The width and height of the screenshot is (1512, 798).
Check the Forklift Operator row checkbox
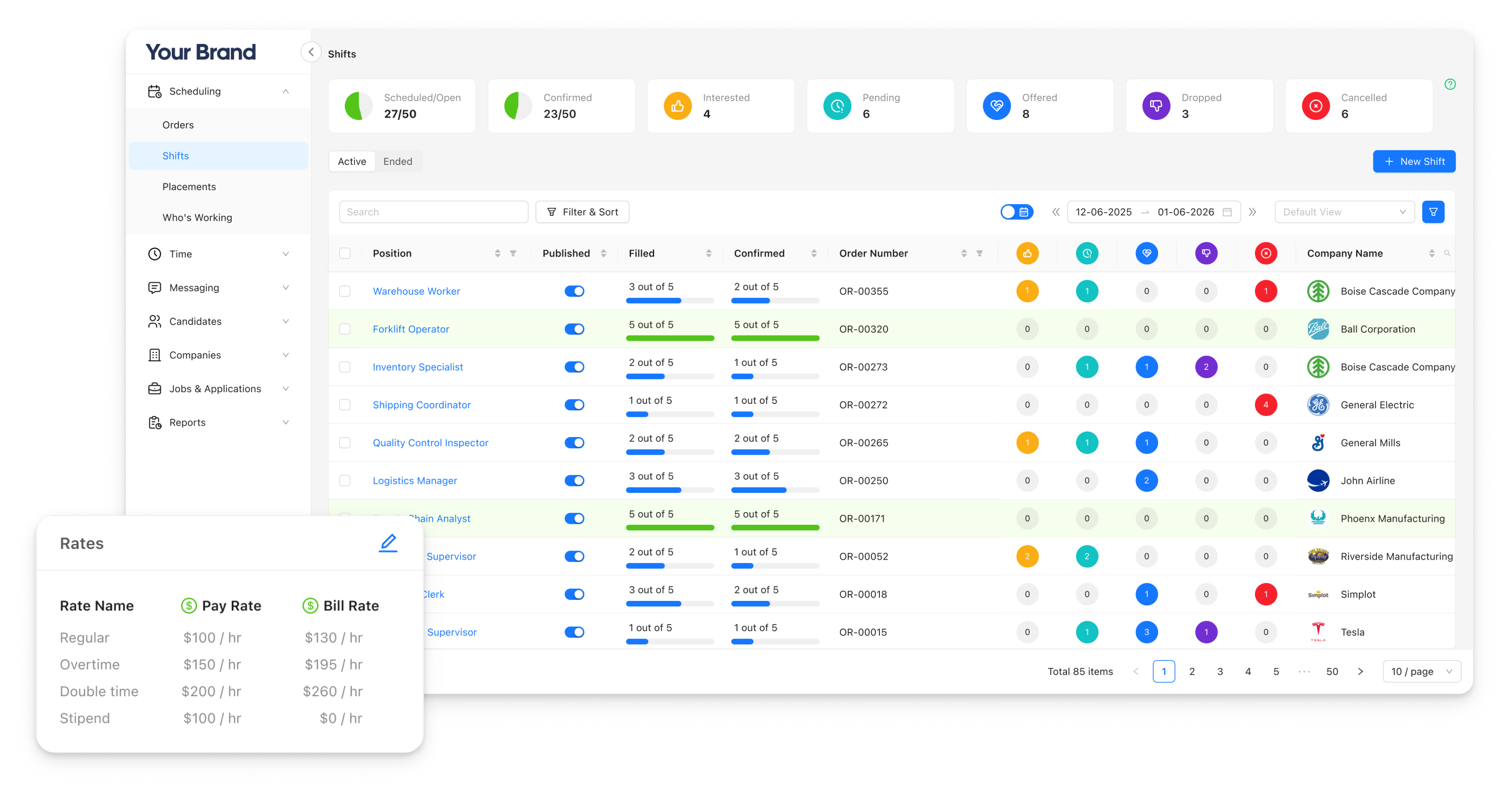pyautogui.click(x=345, y=329)
